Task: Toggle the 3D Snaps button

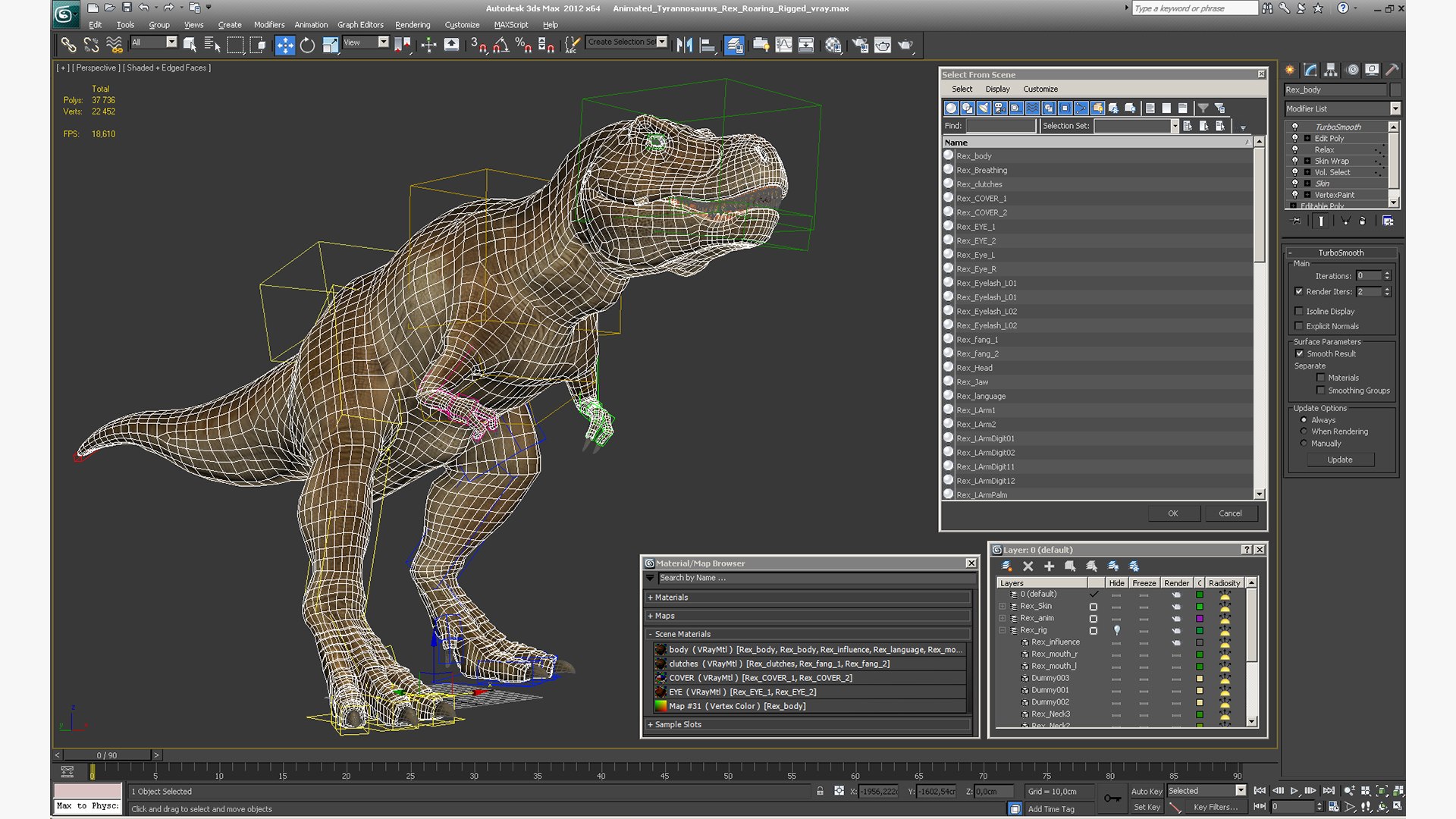Action: (478, 45)
